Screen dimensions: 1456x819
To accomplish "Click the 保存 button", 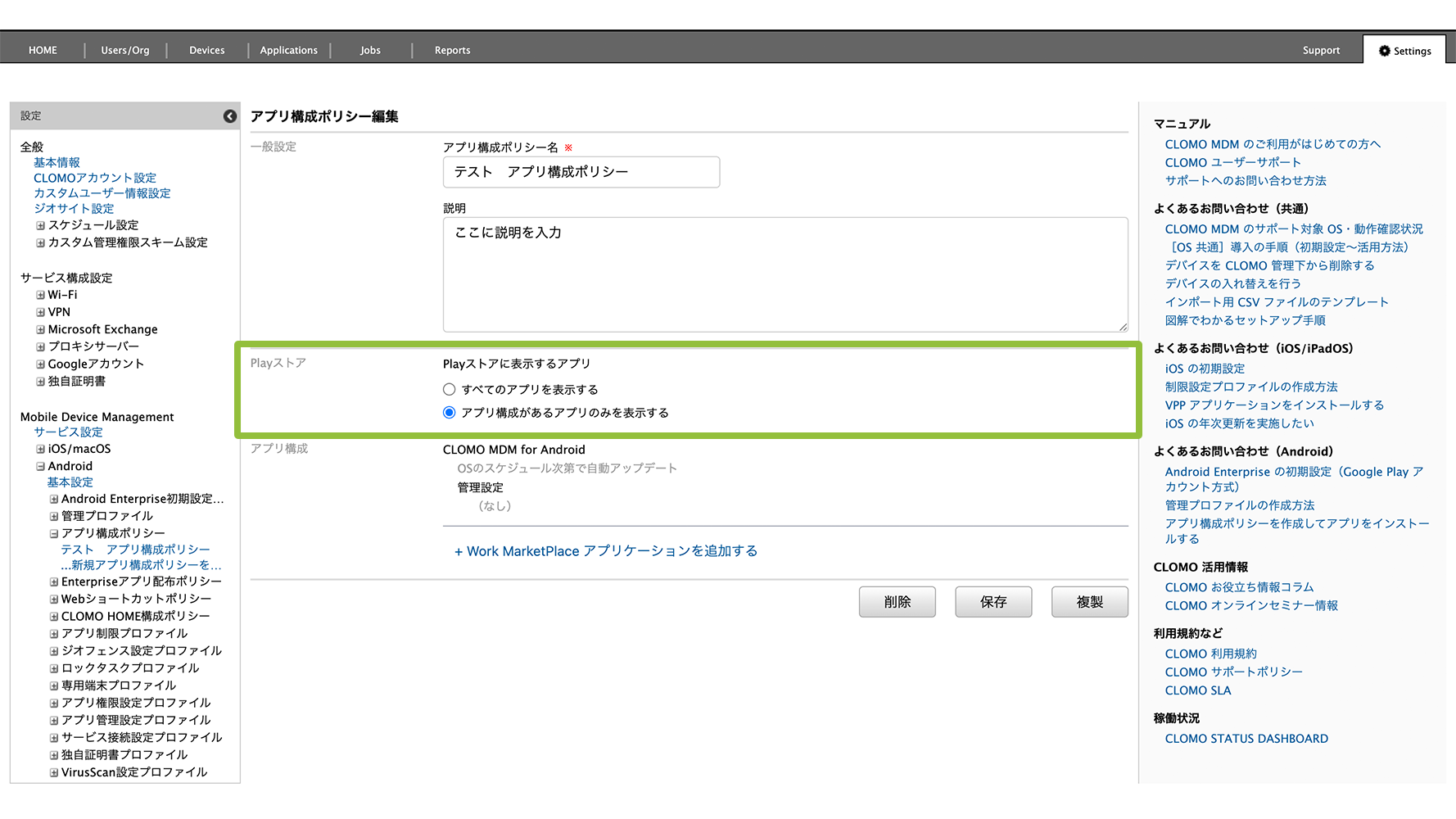I will [993, 602].
